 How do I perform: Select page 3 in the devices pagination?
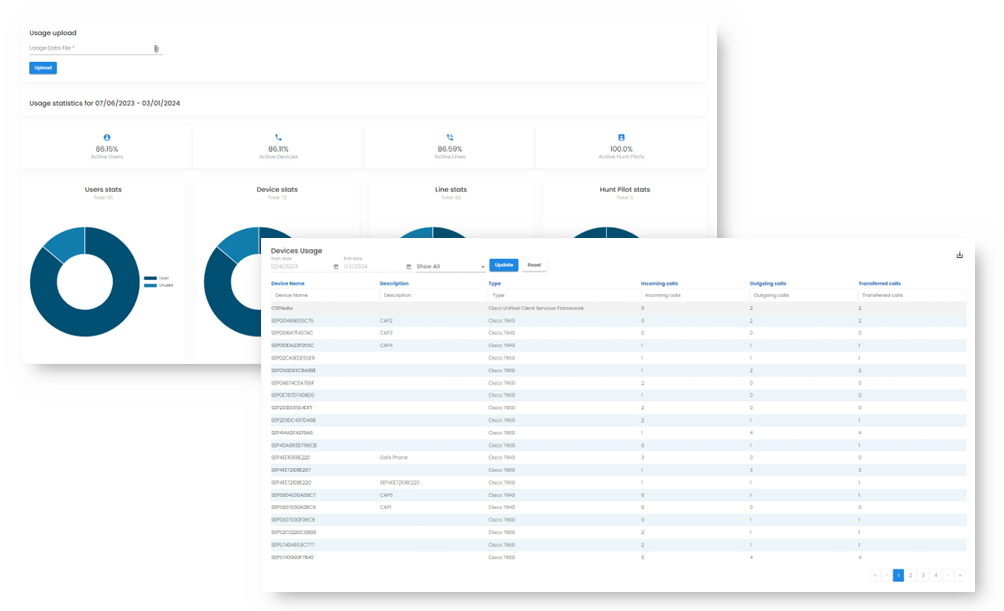(923, 575)
